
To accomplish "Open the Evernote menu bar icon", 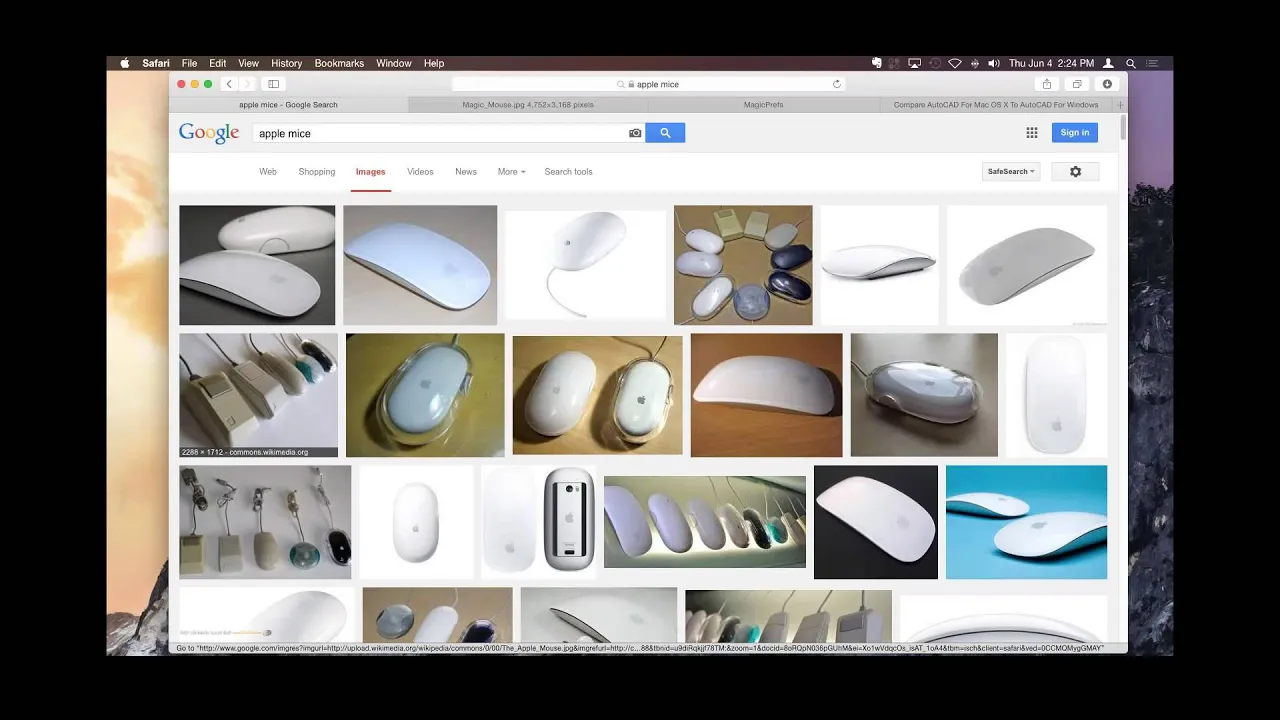I will tap(877, 63).
